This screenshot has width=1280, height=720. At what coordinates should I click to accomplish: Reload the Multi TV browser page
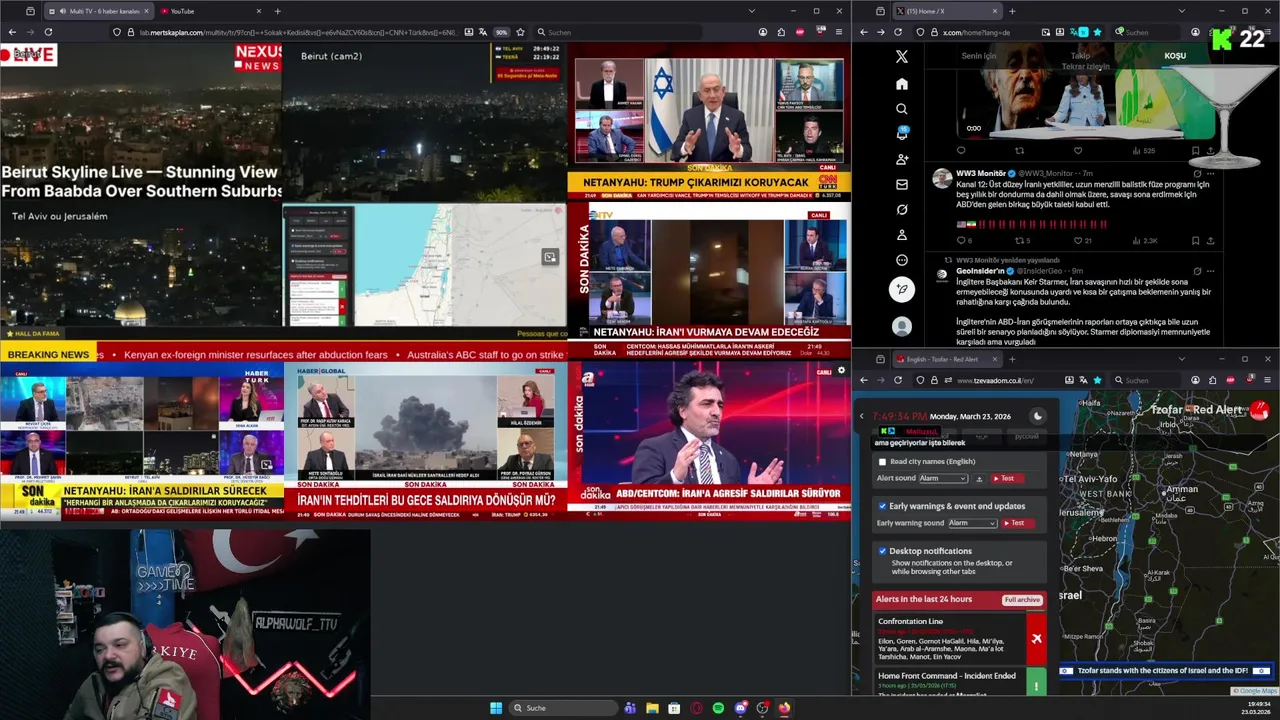click(48, 32)
